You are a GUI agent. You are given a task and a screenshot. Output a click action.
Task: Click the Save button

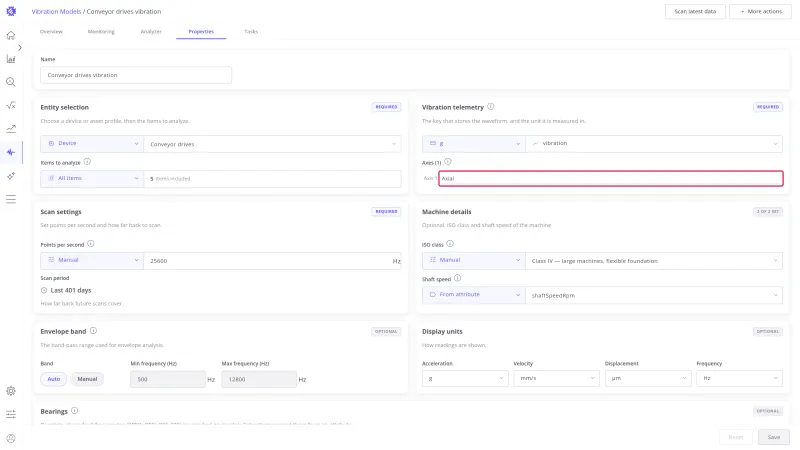tap(773, 437)
